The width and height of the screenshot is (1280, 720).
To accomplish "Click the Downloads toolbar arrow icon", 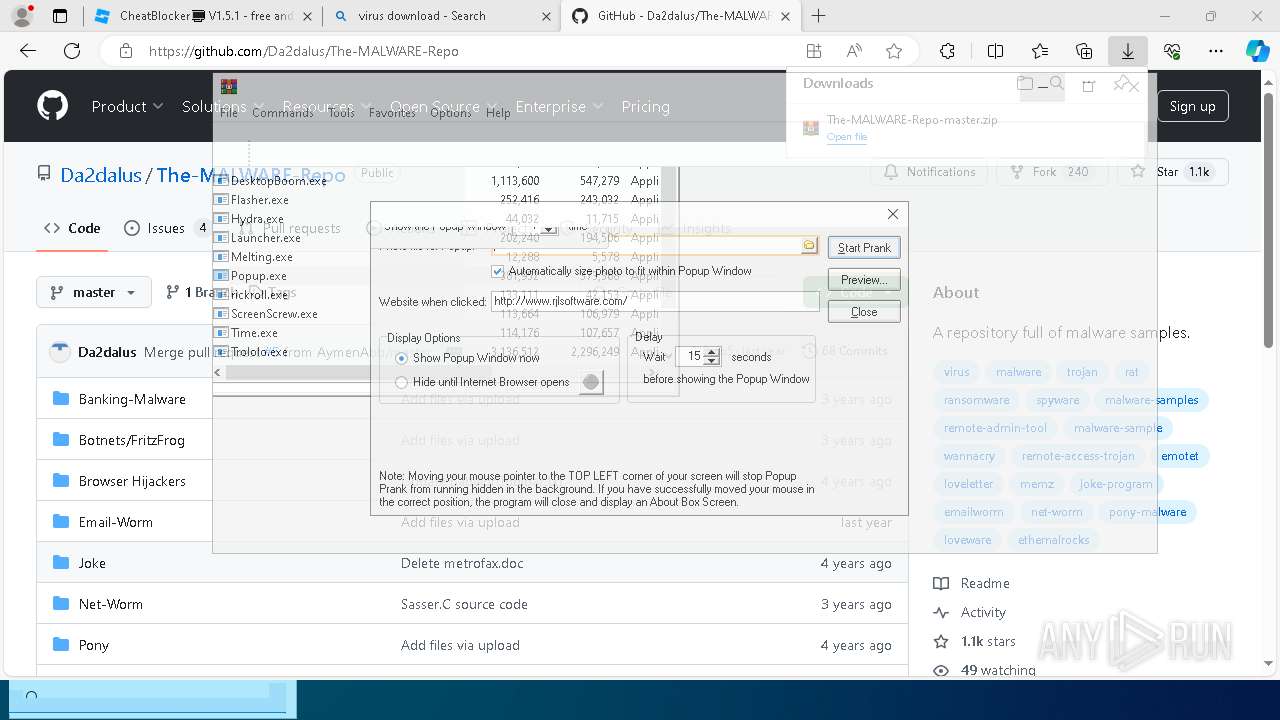I will click(1128, 51).
